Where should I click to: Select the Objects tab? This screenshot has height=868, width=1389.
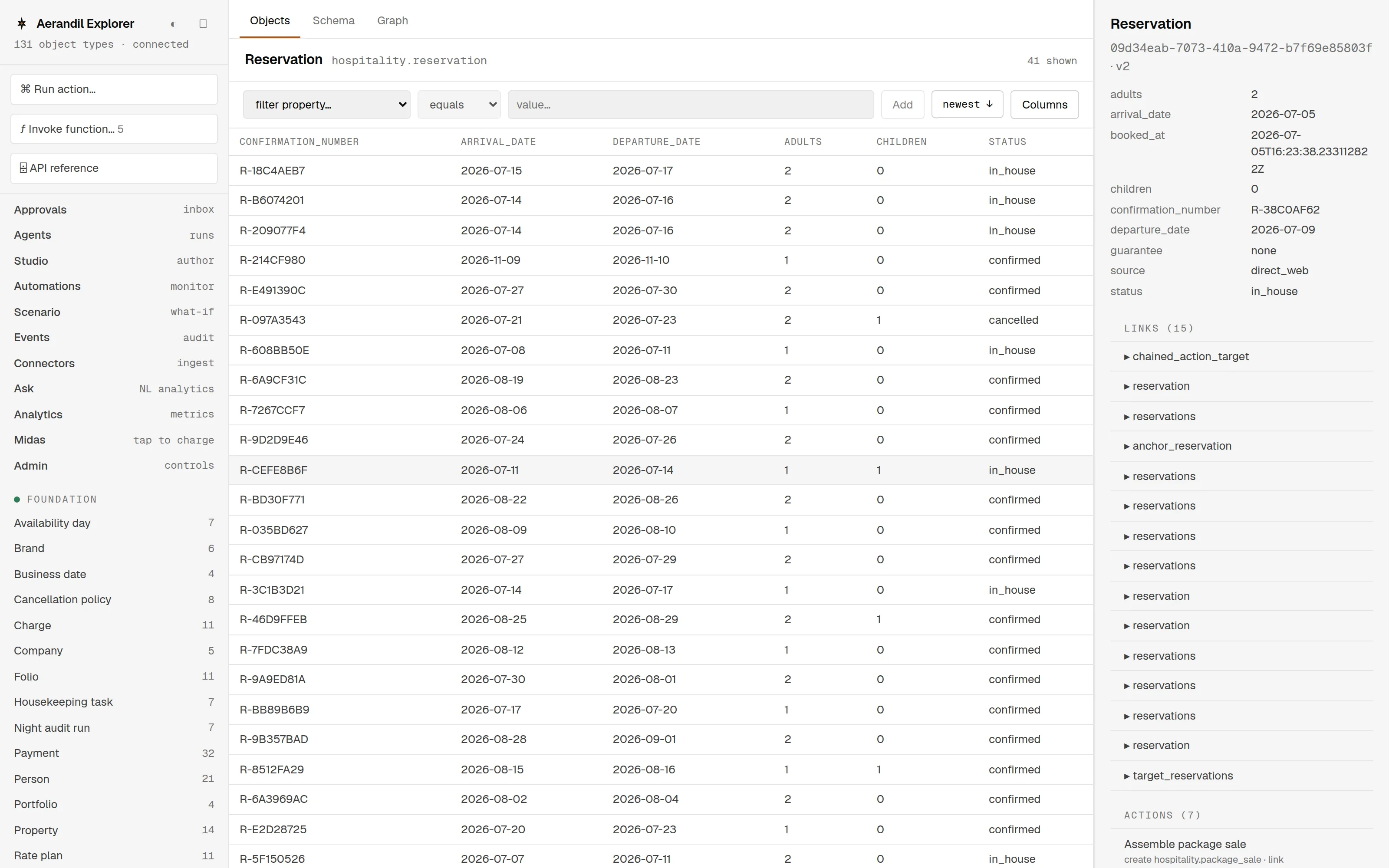[270, 21]
